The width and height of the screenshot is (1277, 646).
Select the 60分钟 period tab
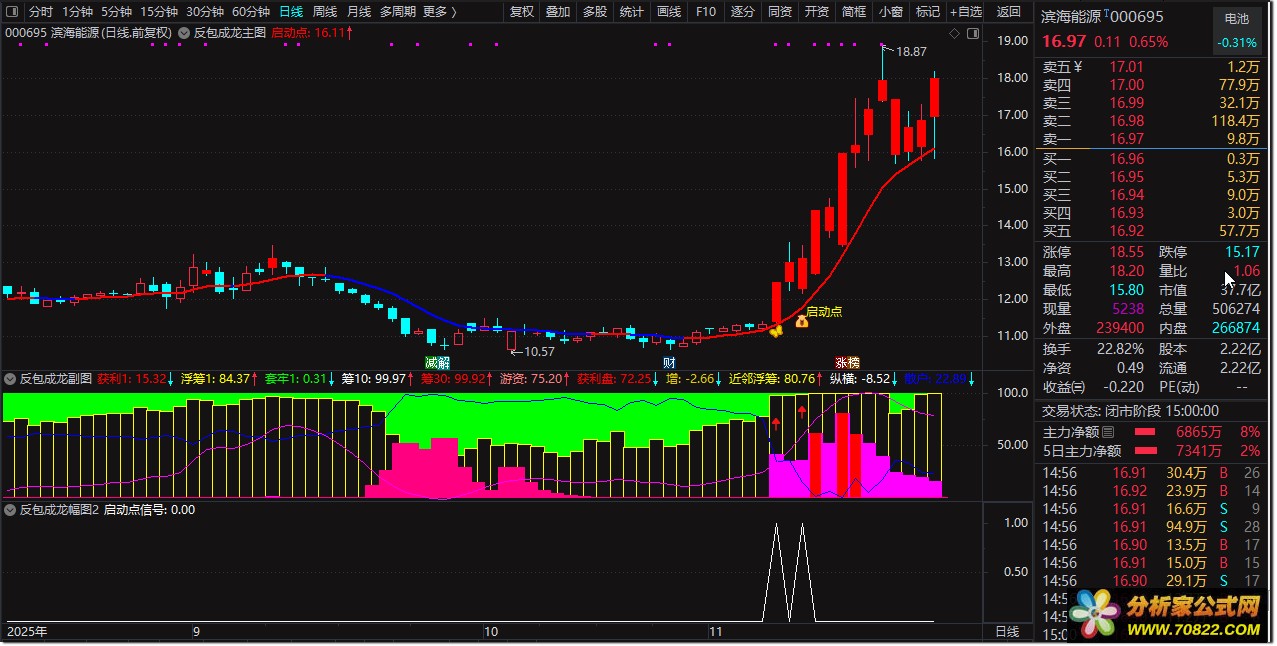point(251,12)
